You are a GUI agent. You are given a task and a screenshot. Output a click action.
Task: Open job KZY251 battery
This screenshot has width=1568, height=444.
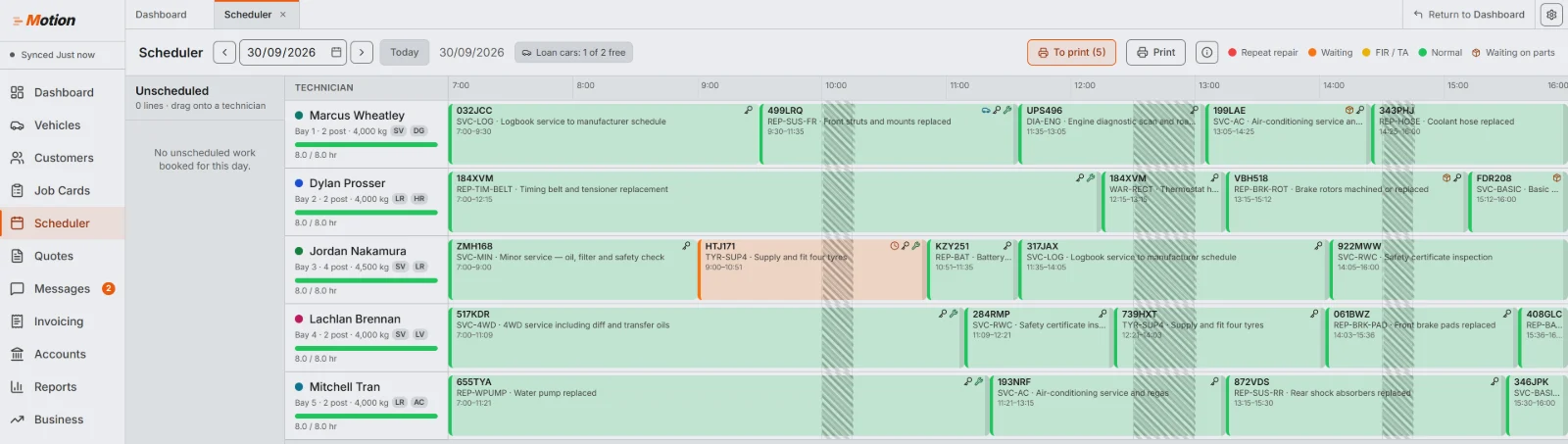click(972, 269)
